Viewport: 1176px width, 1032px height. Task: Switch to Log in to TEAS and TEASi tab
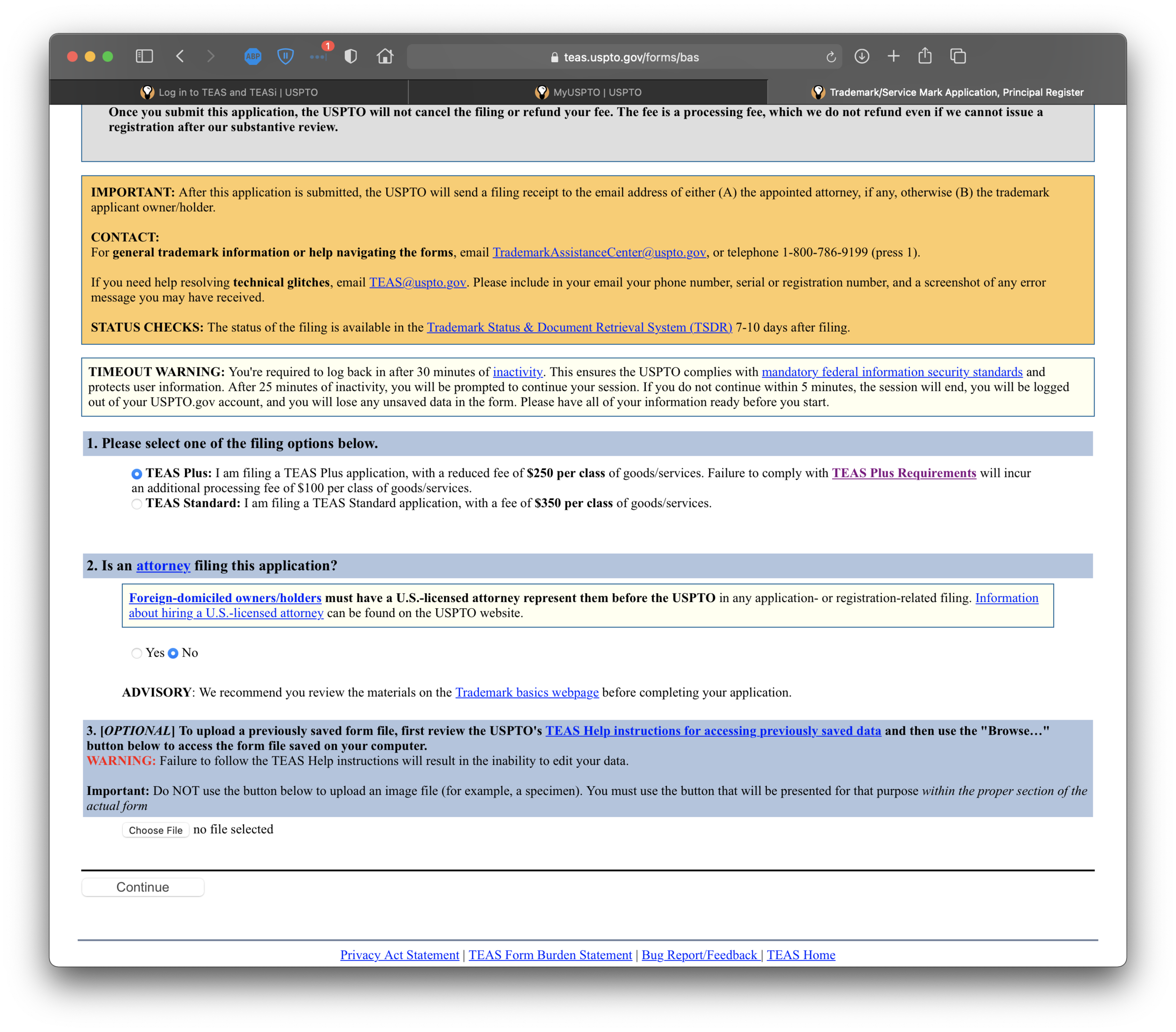229,92
